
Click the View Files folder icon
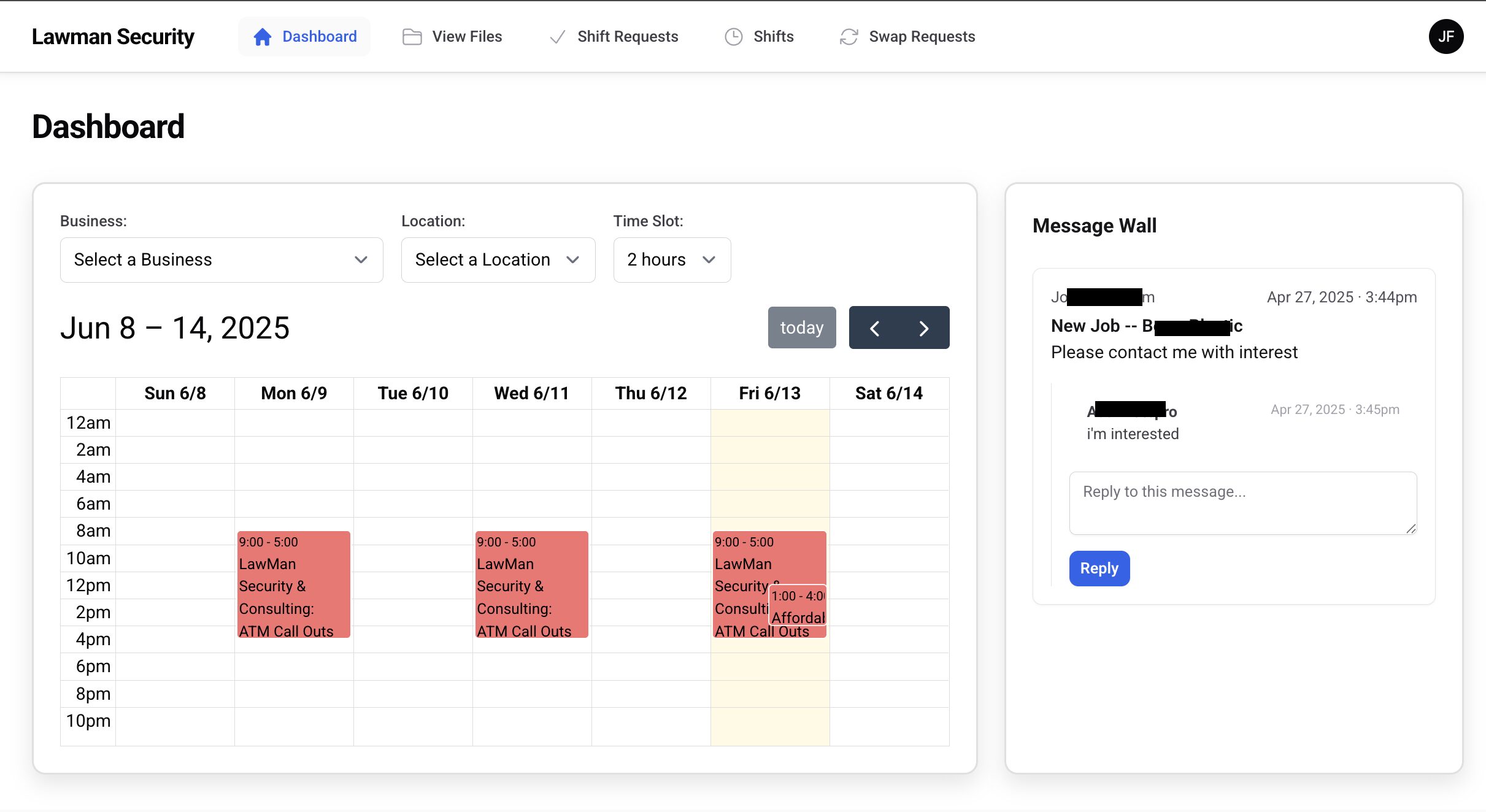click(x=412, y=37)
